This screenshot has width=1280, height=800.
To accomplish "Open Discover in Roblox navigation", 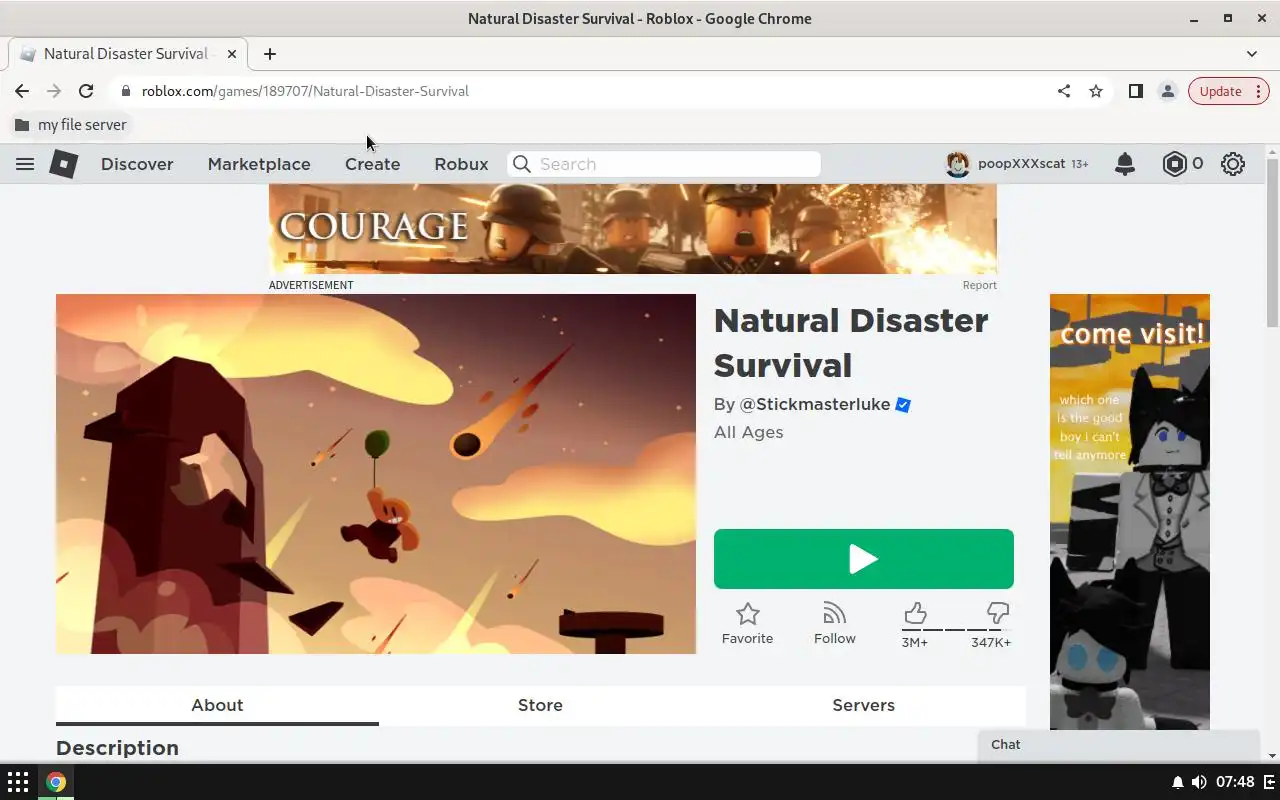I will click(x=137, y=164).
